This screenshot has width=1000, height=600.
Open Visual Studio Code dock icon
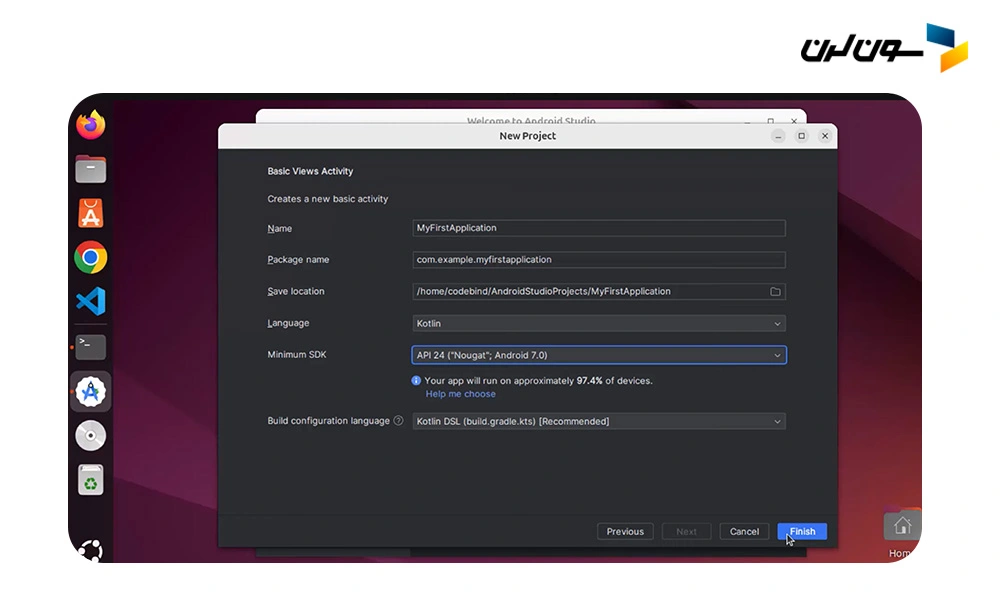91,302
